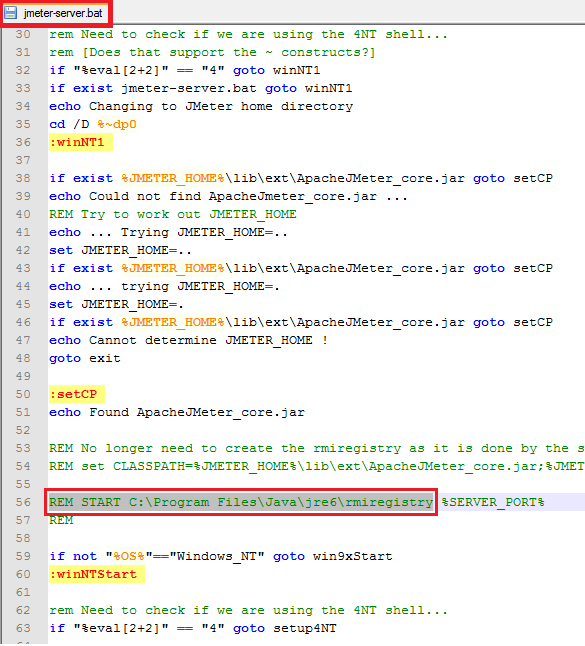Click 'goto winNT1' on line 32
This screenshot has width=585, height=646.
pyautogui.click(x=276, y=70)
